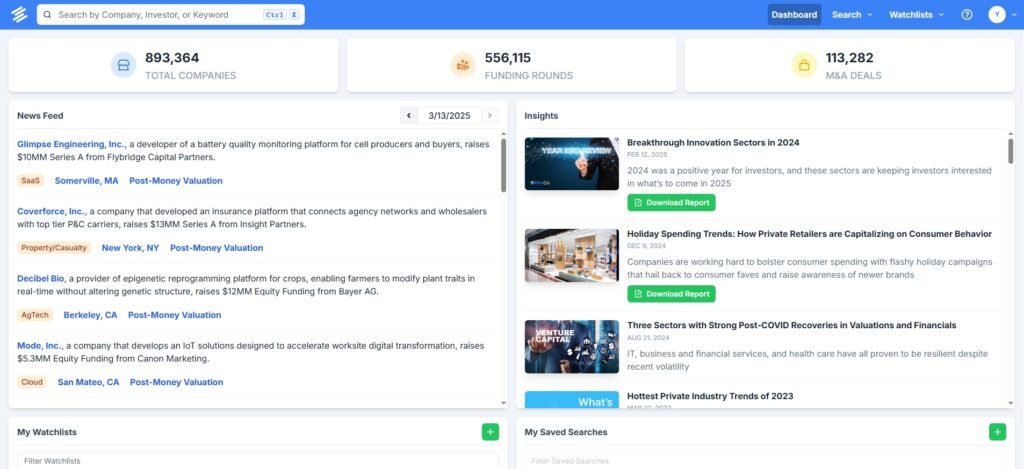Click the top search input field
This screenshot has width=1024, height=469.
[160, 15]
